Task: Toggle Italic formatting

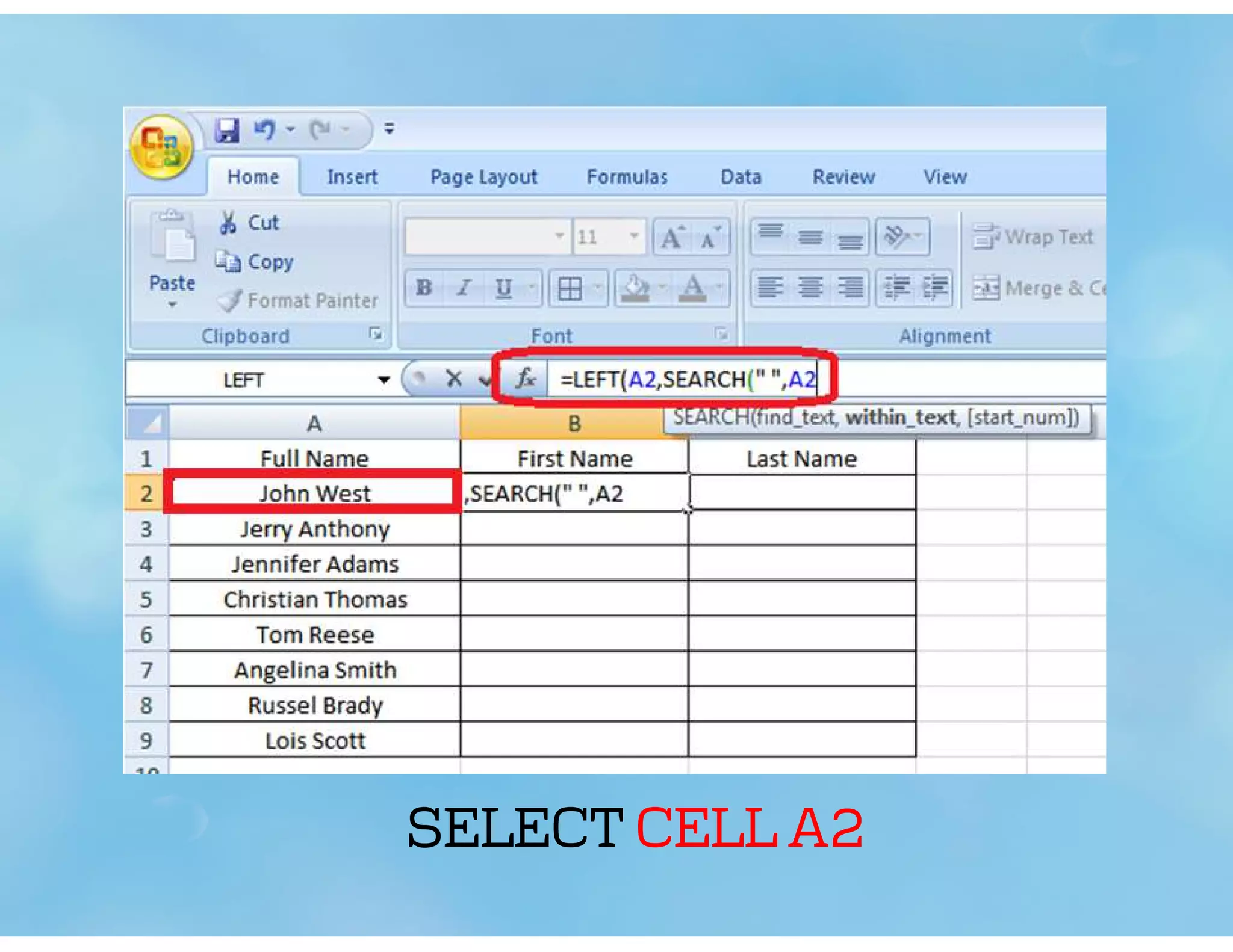Action: [x=464, y=288]
